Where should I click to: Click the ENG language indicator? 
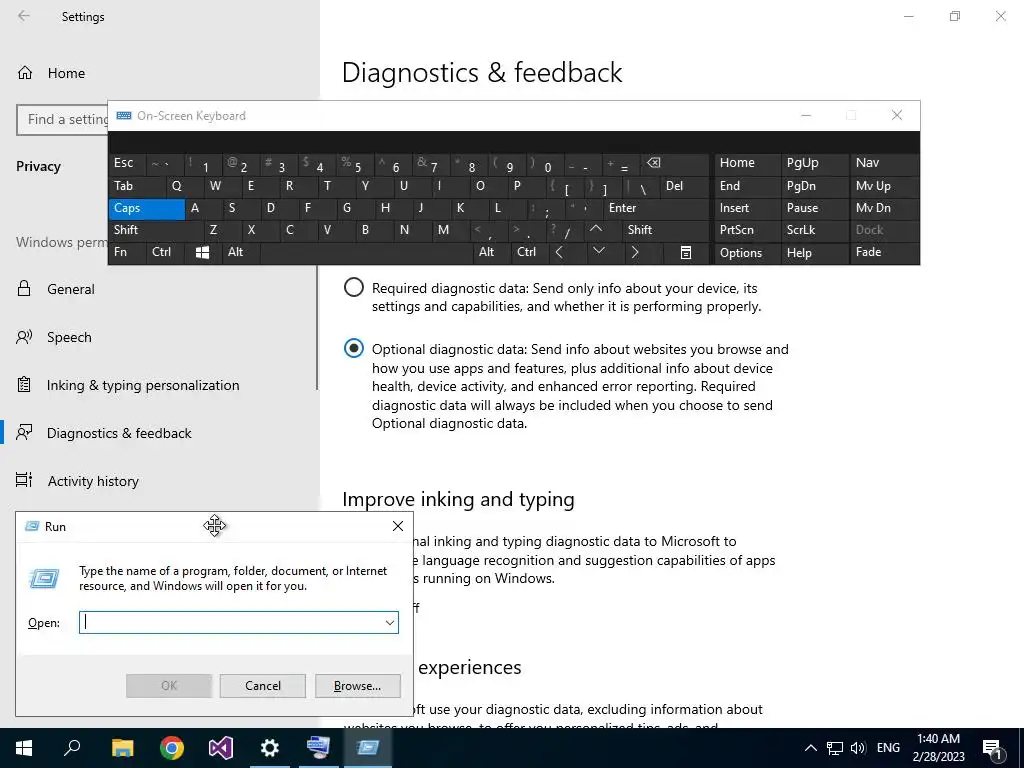click(x=888, y=748)
